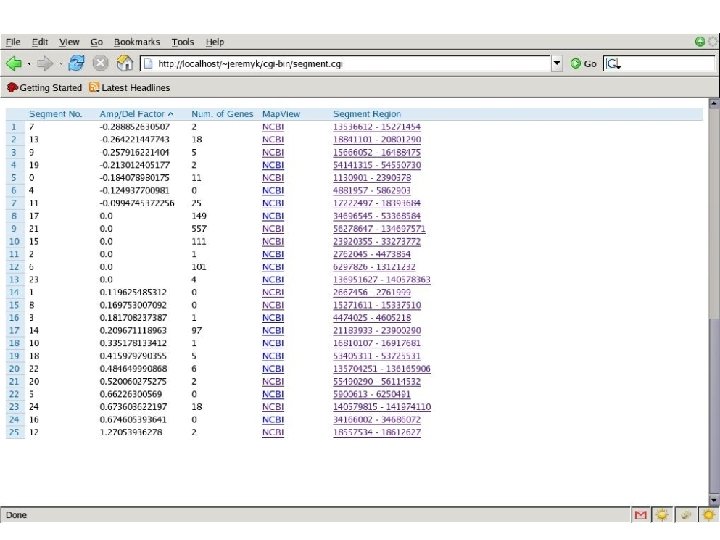Click the Stop loading icon

click(x=100, y=63)
